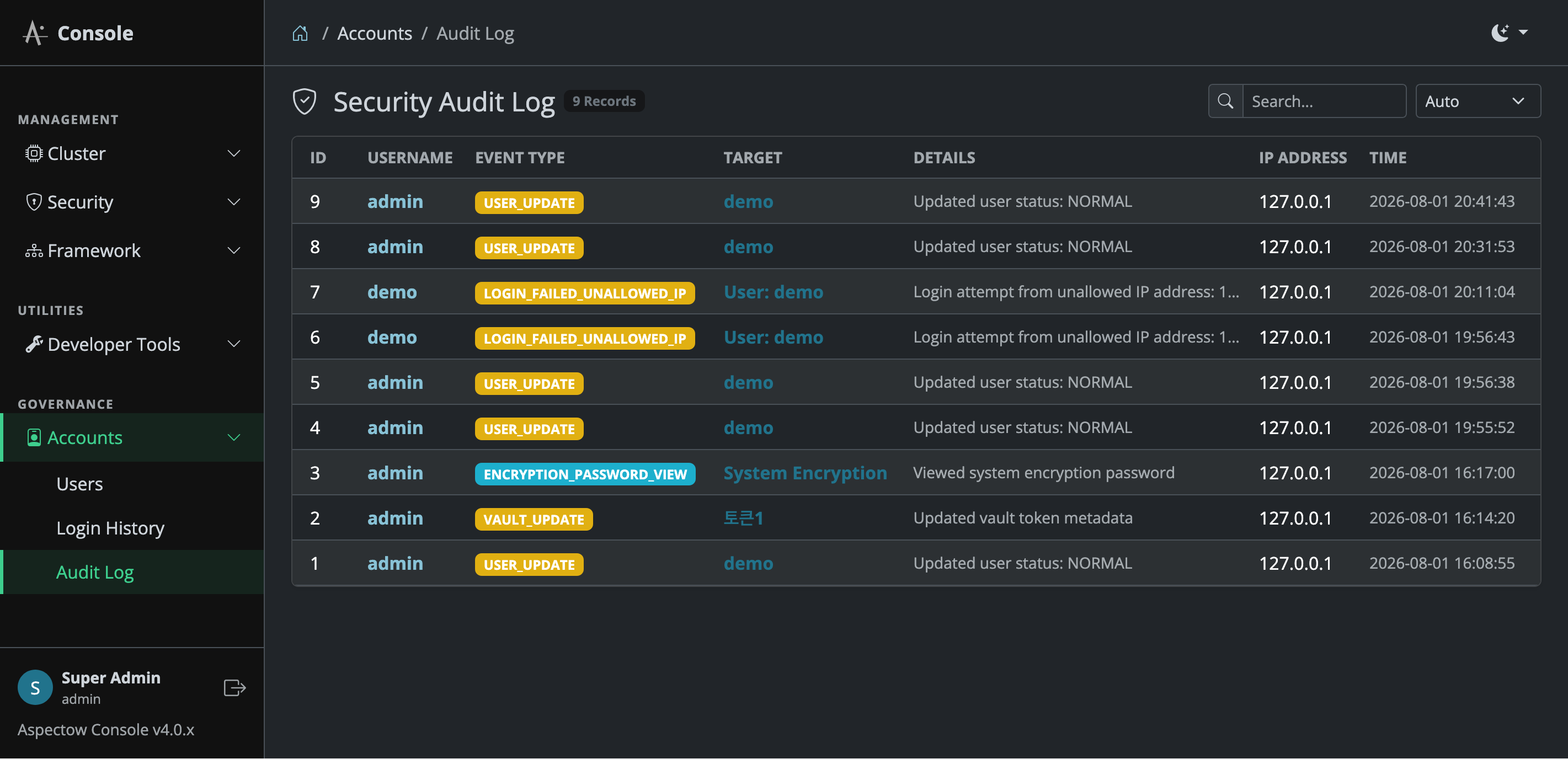The height and width of the screenshot is (759, 1568).
Task: Click the USERNAME column header
Action: [410, 158]
